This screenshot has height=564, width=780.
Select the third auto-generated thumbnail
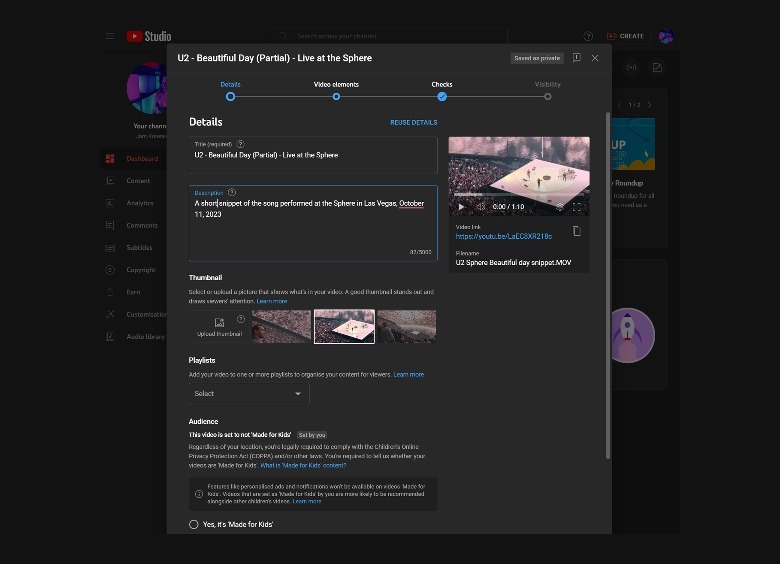coord(406,326)
